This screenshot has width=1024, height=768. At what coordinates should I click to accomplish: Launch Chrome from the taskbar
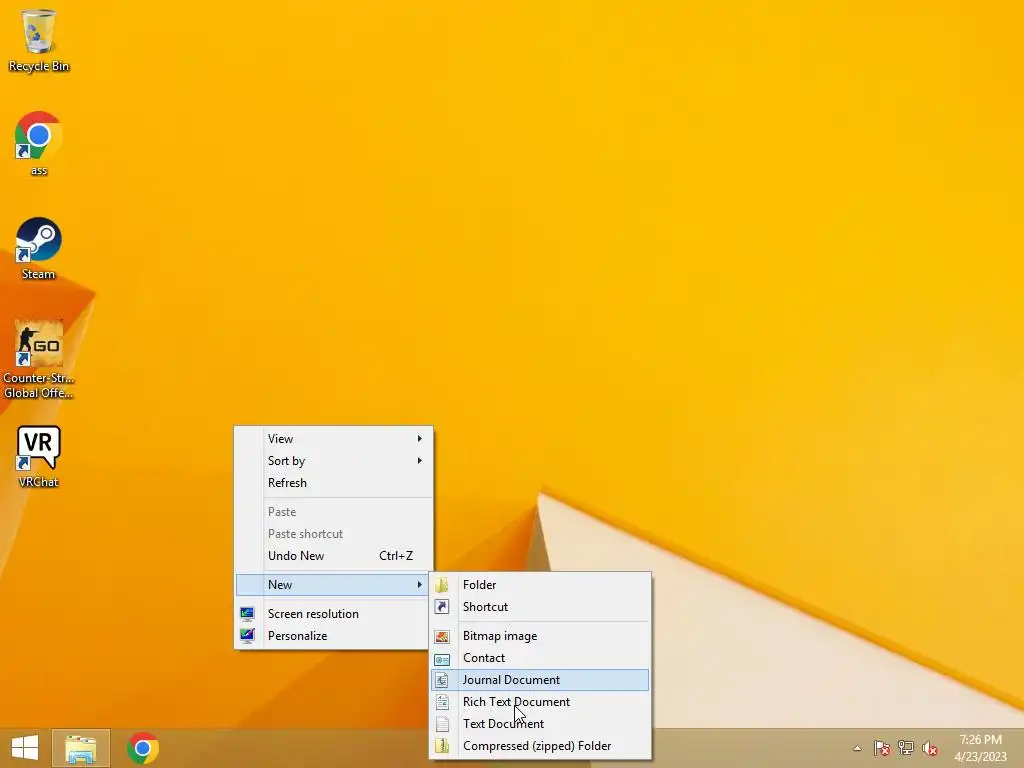point(143,748)
